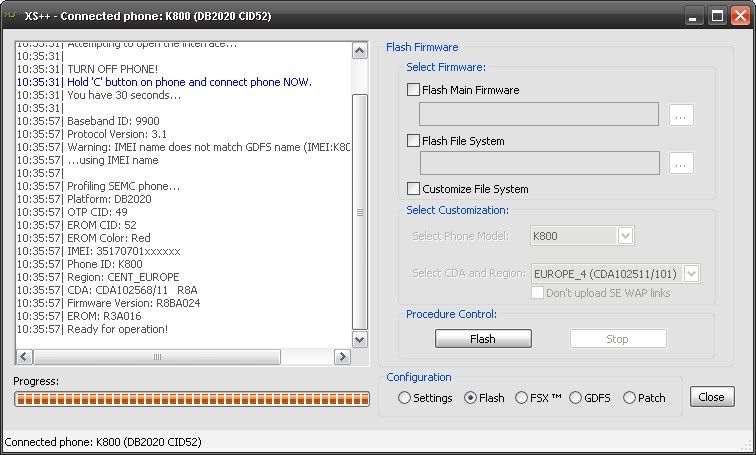Click log line 'IMEI: 35170701xxxxxx'
The width and height of the screenshot is (756, 455).
[99, 251]
